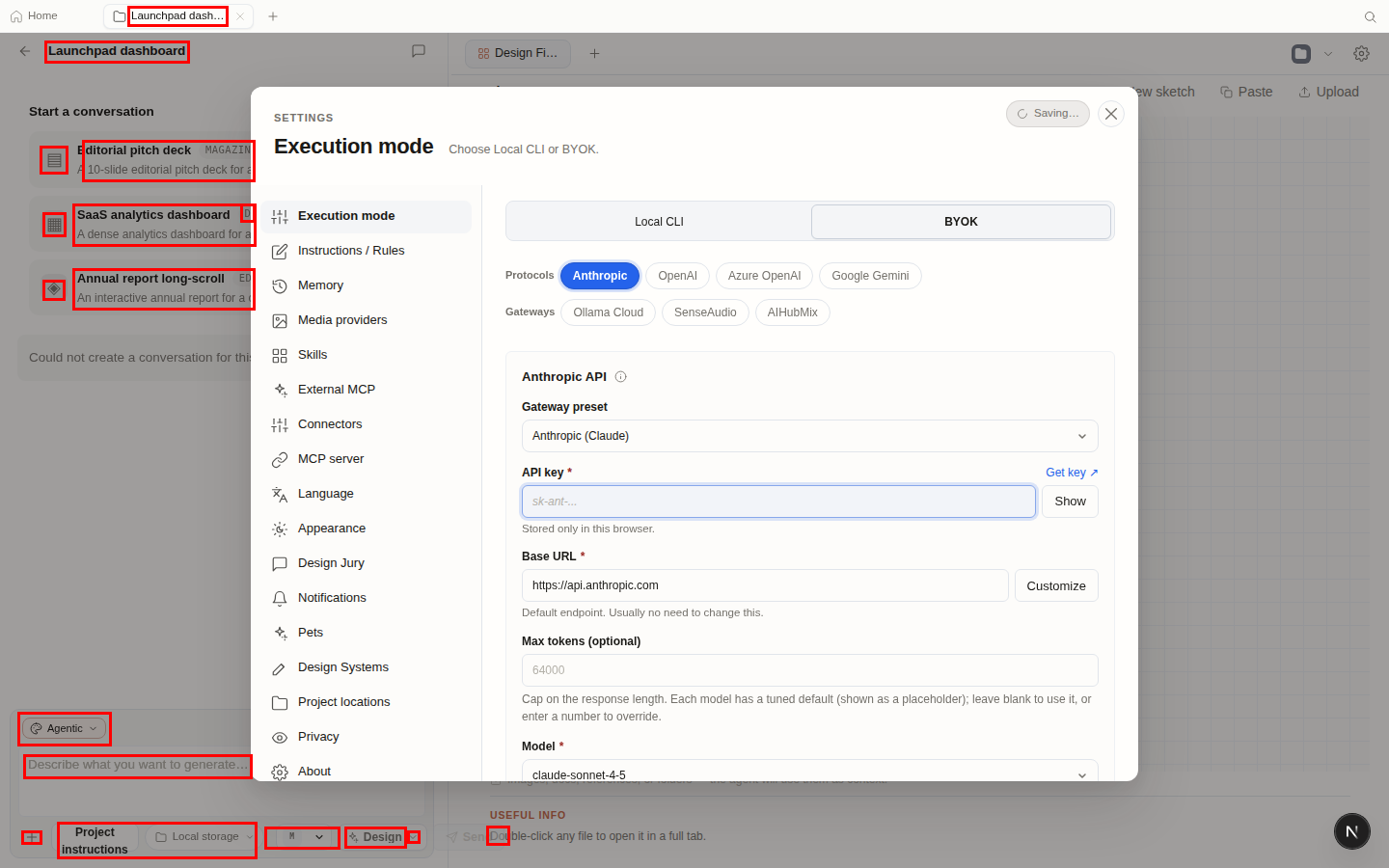Click the Project locations folder icon
This screenshot has width=1389, height=868.
(280, 702)
